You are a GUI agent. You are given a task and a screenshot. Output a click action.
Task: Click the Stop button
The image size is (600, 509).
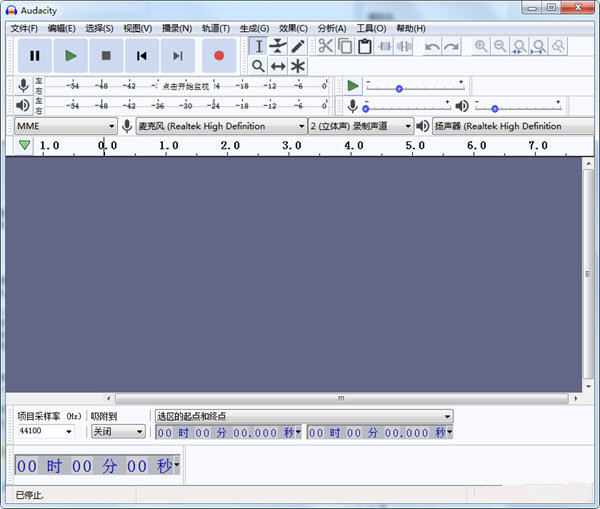(106, 56)
